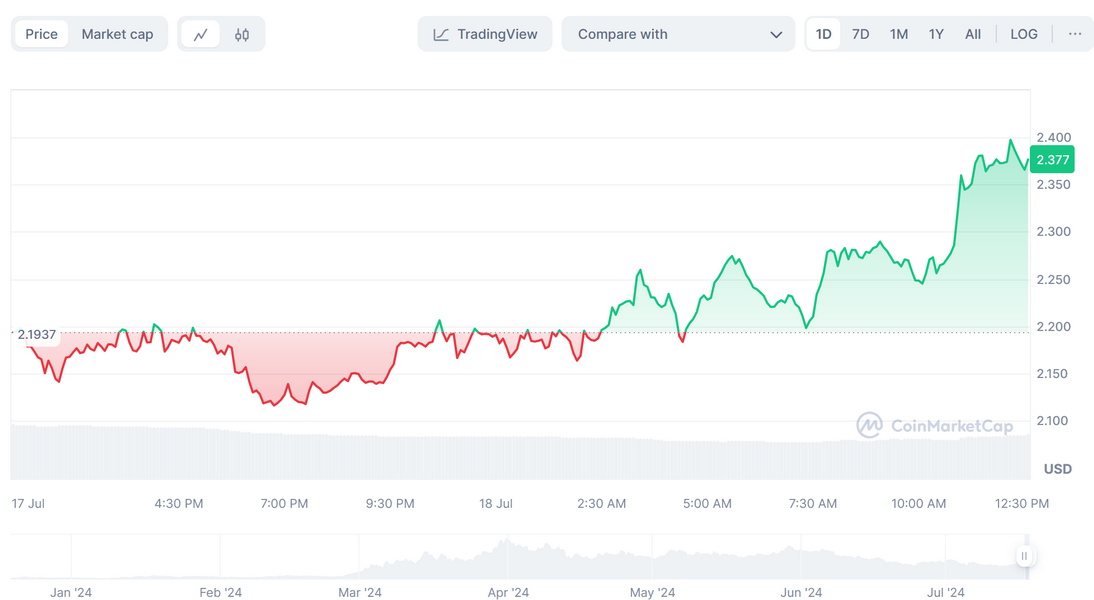The image size is (1094, 600).
Task: Choose the 1Y time range
Action: [x=936, y=34]
